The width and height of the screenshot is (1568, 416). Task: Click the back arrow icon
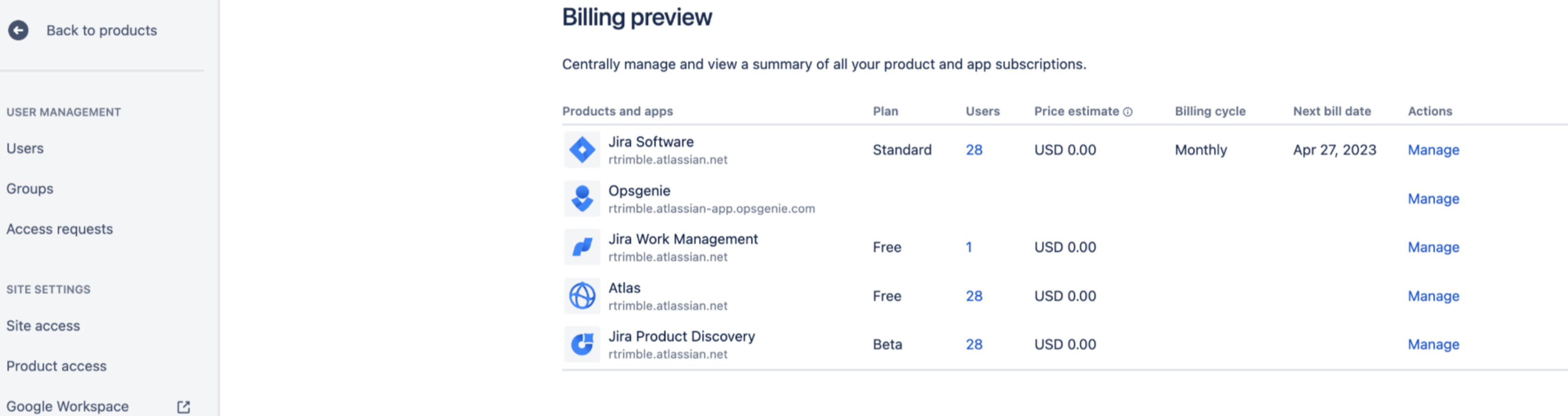18,30
